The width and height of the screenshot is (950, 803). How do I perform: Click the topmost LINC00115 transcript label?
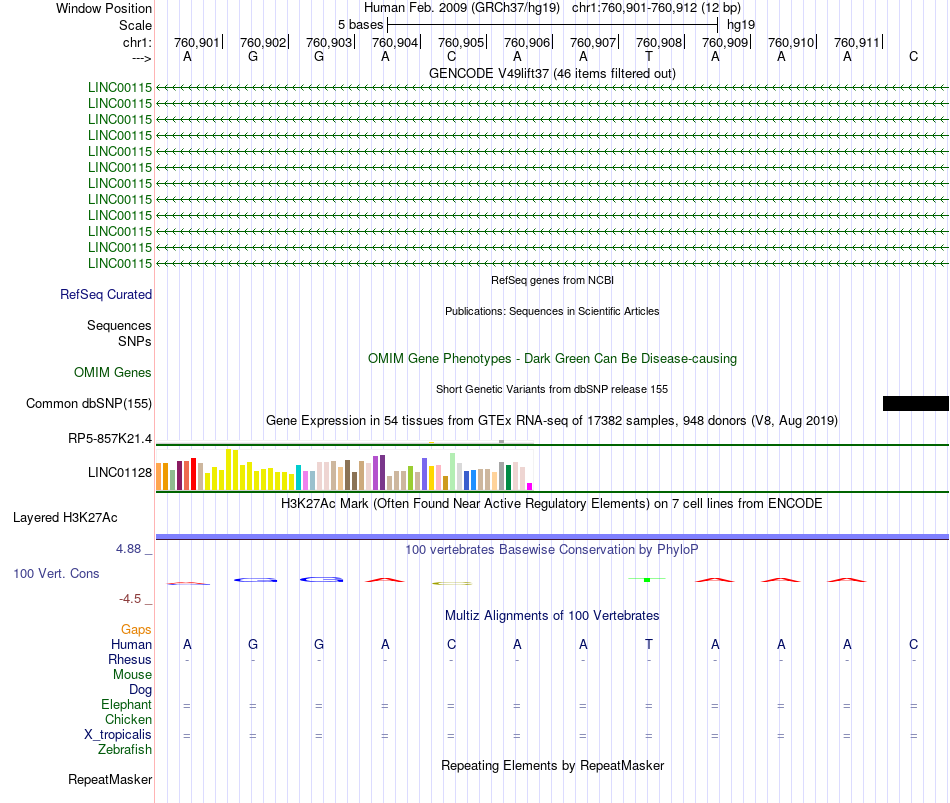(120, 87)
